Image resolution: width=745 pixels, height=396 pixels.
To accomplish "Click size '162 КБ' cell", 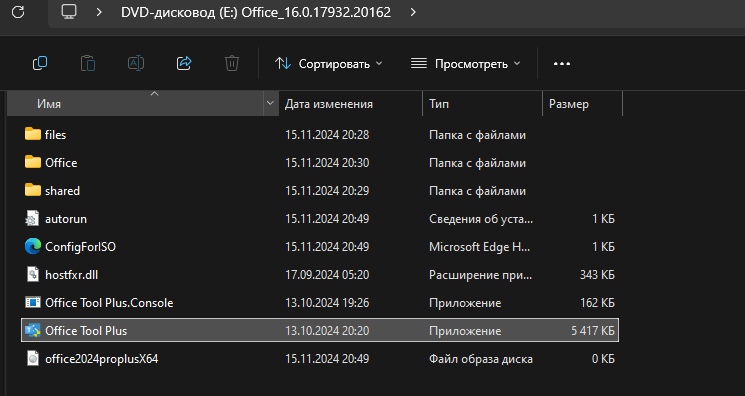I will [x=597, y=303].
